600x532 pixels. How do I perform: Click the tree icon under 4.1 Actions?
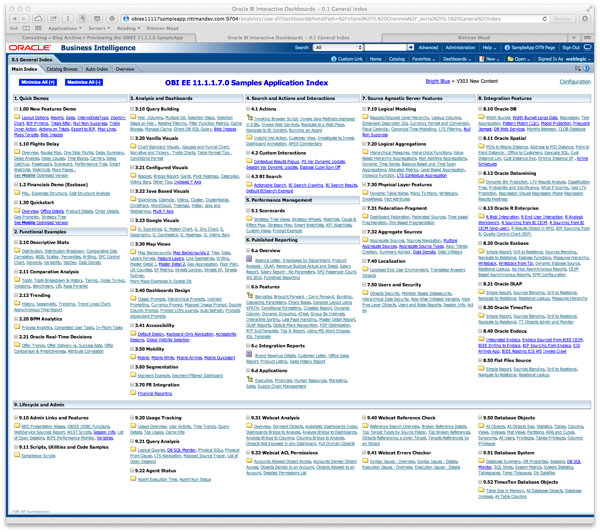[249, 117]
